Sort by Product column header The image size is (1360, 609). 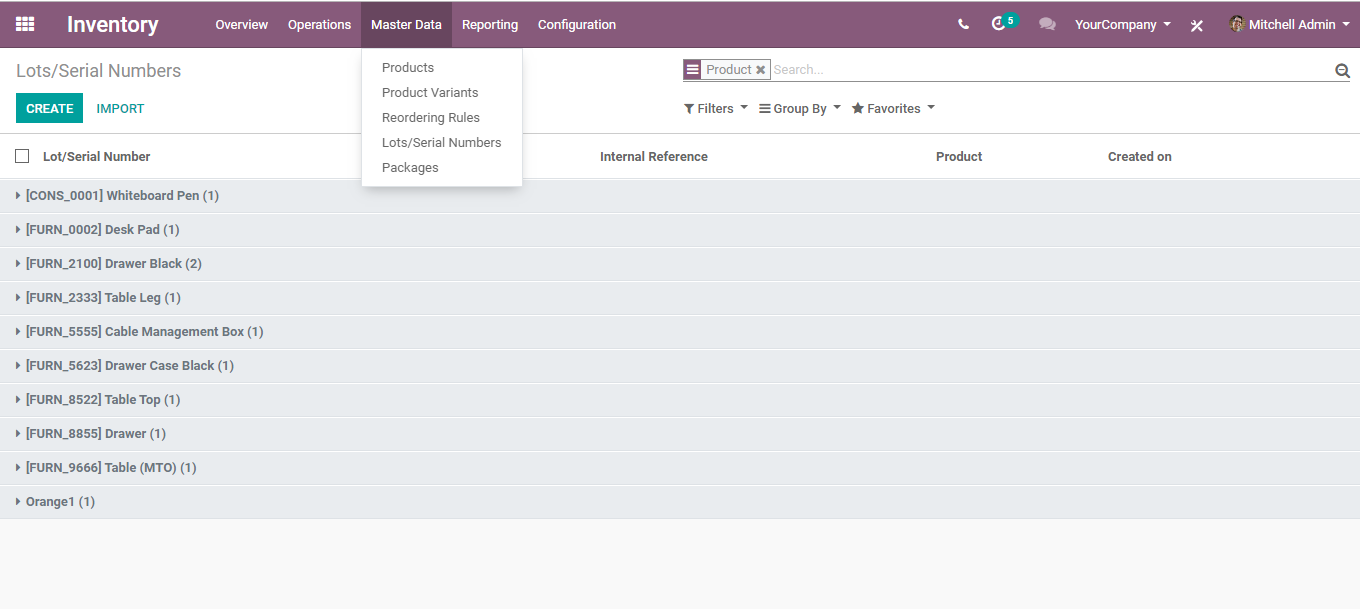(959, 156)
